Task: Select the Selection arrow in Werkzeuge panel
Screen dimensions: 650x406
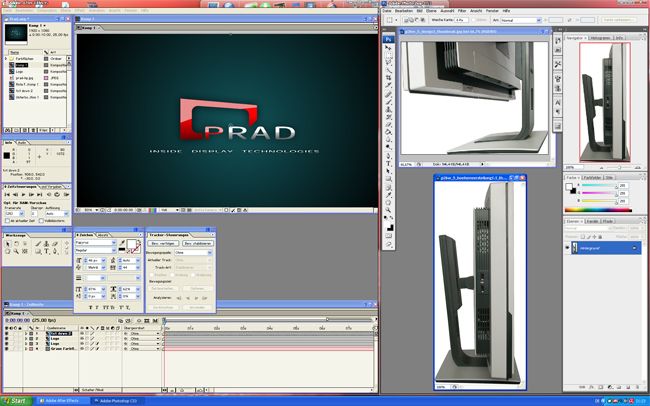Action: point(7,244)
